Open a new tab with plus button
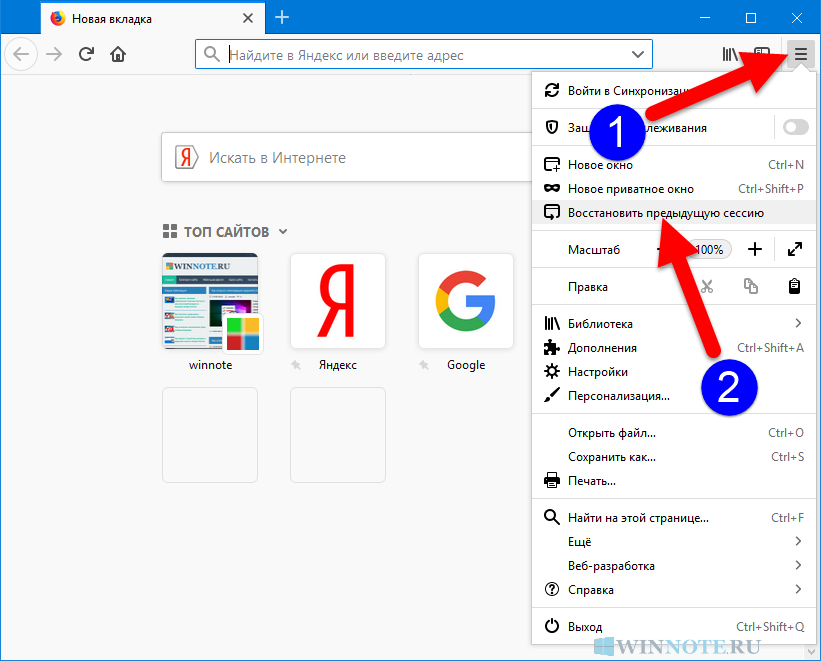 pos(282,17)
